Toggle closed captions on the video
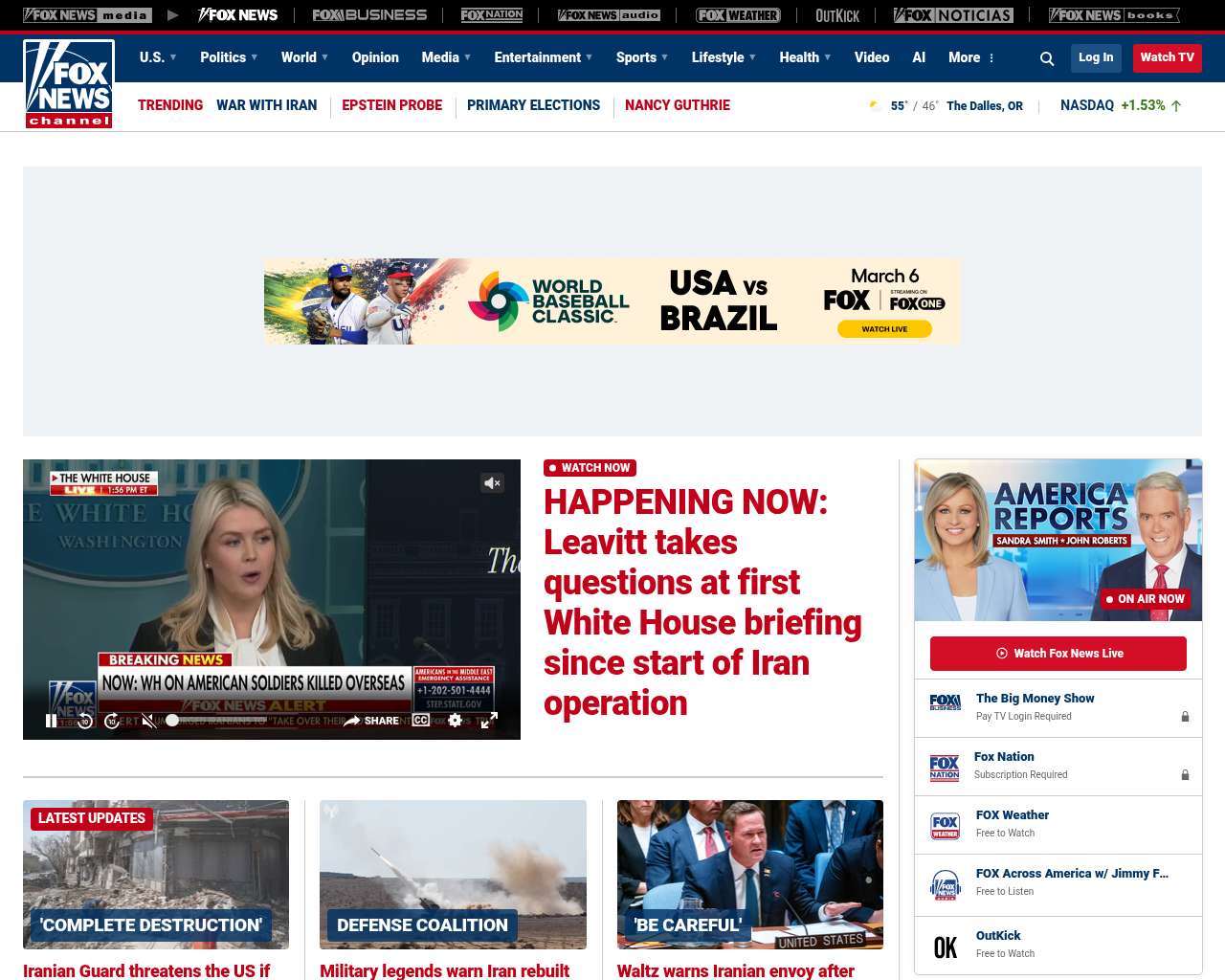This screenshot has width=1225, height=980. click(x=420, y=720)
